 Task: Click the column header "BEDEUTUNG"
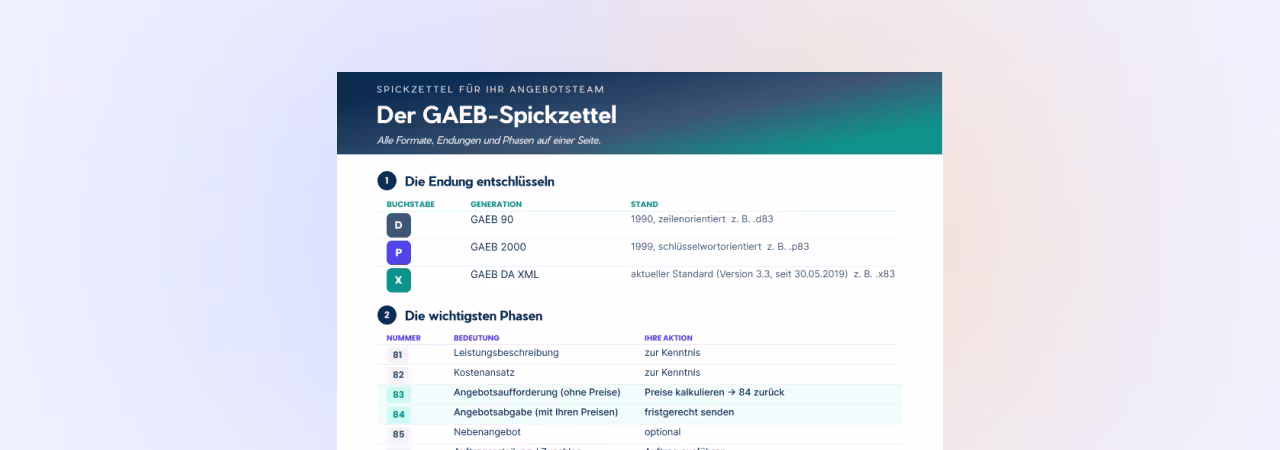476,338
